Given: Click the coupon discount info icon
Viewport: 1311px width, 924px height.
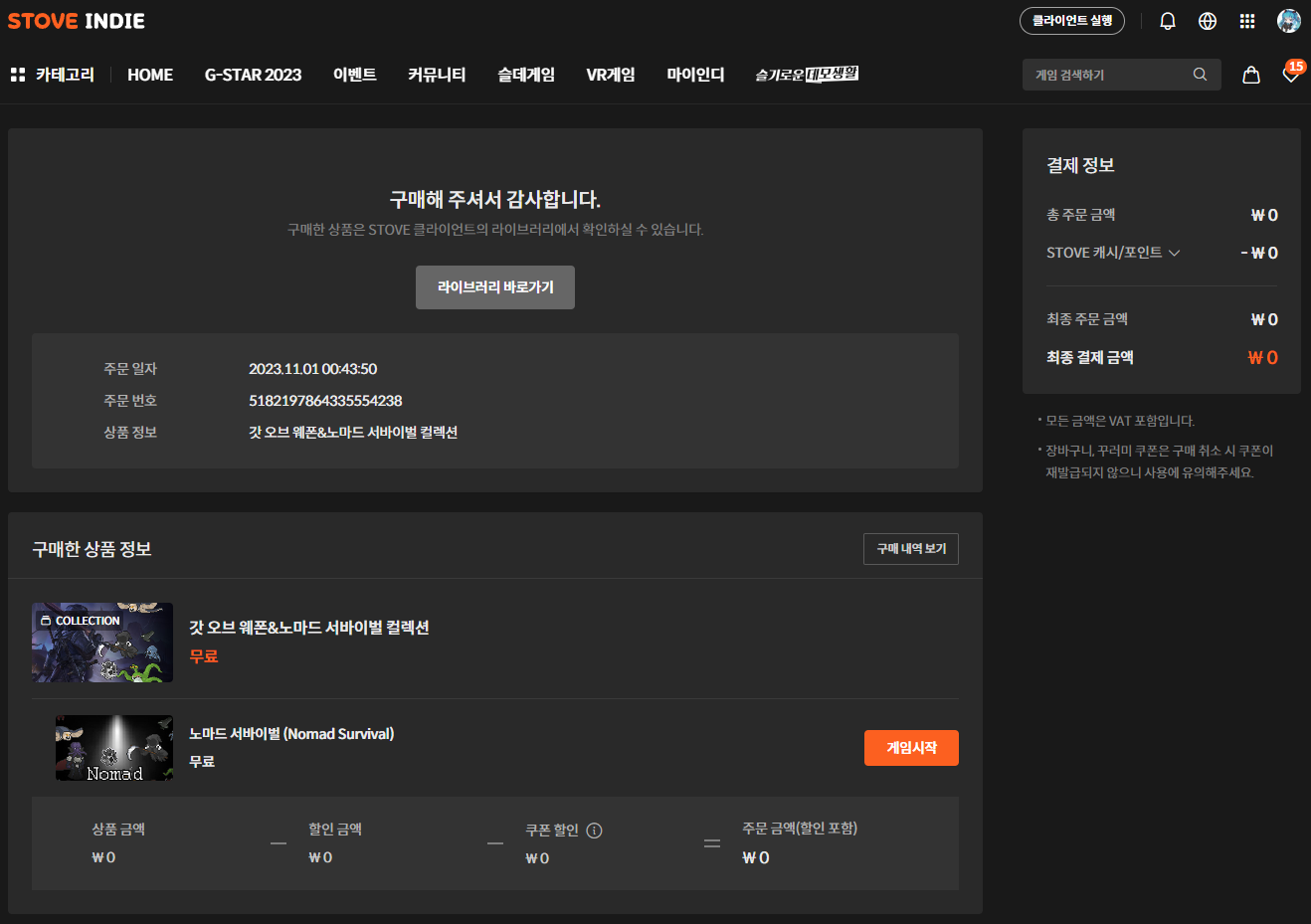Looking at the screenshot, I should click(594, 831).
